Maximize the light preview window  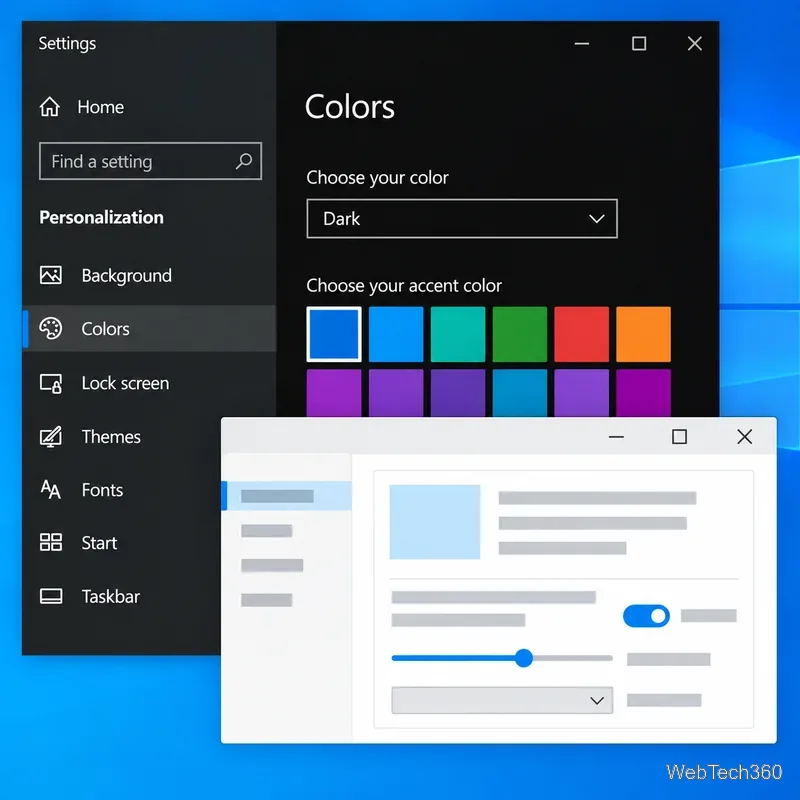679,437
